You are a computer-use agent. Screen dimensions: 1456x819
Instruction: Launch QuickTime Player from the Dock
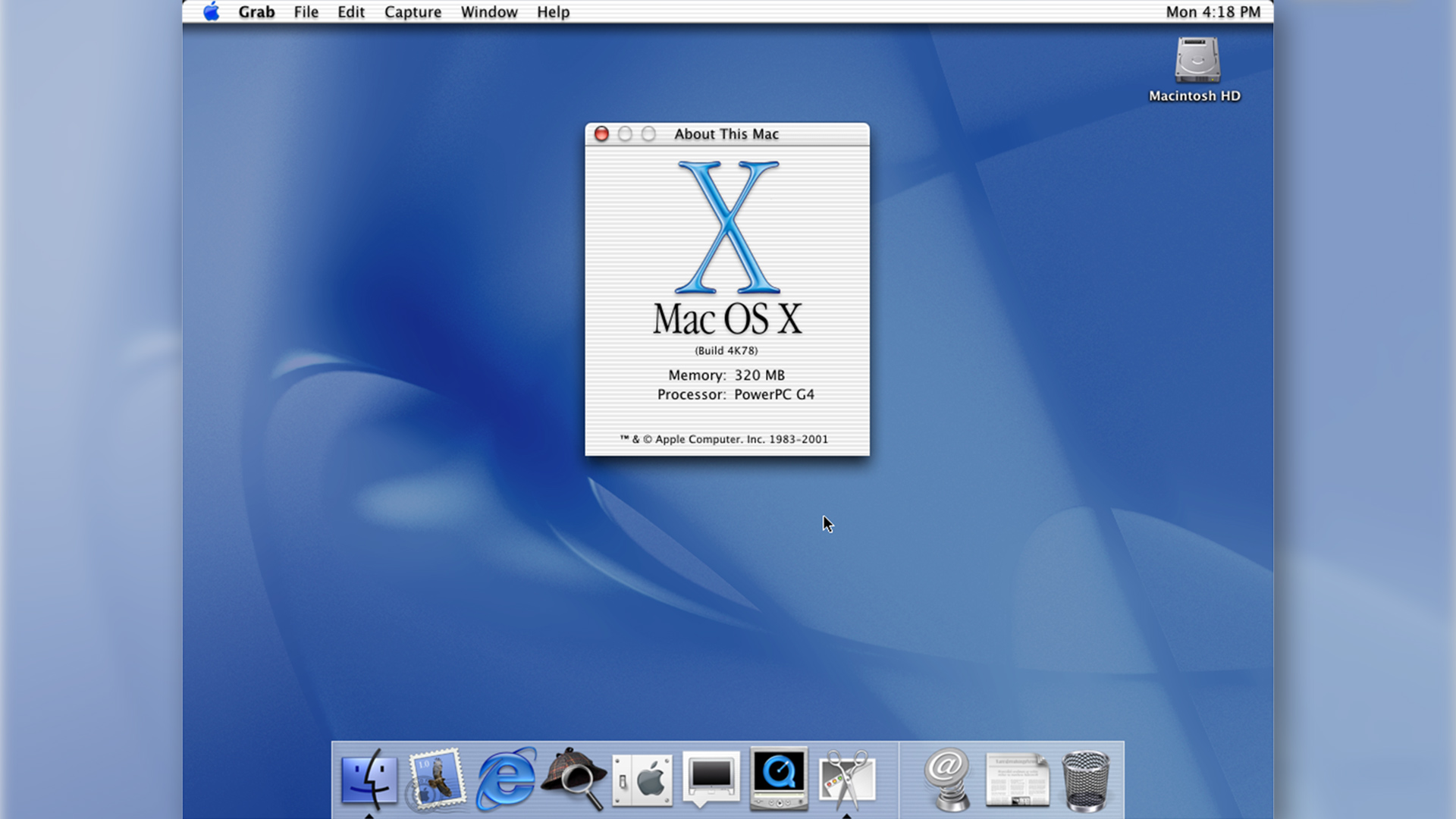(x=779, y=779)
